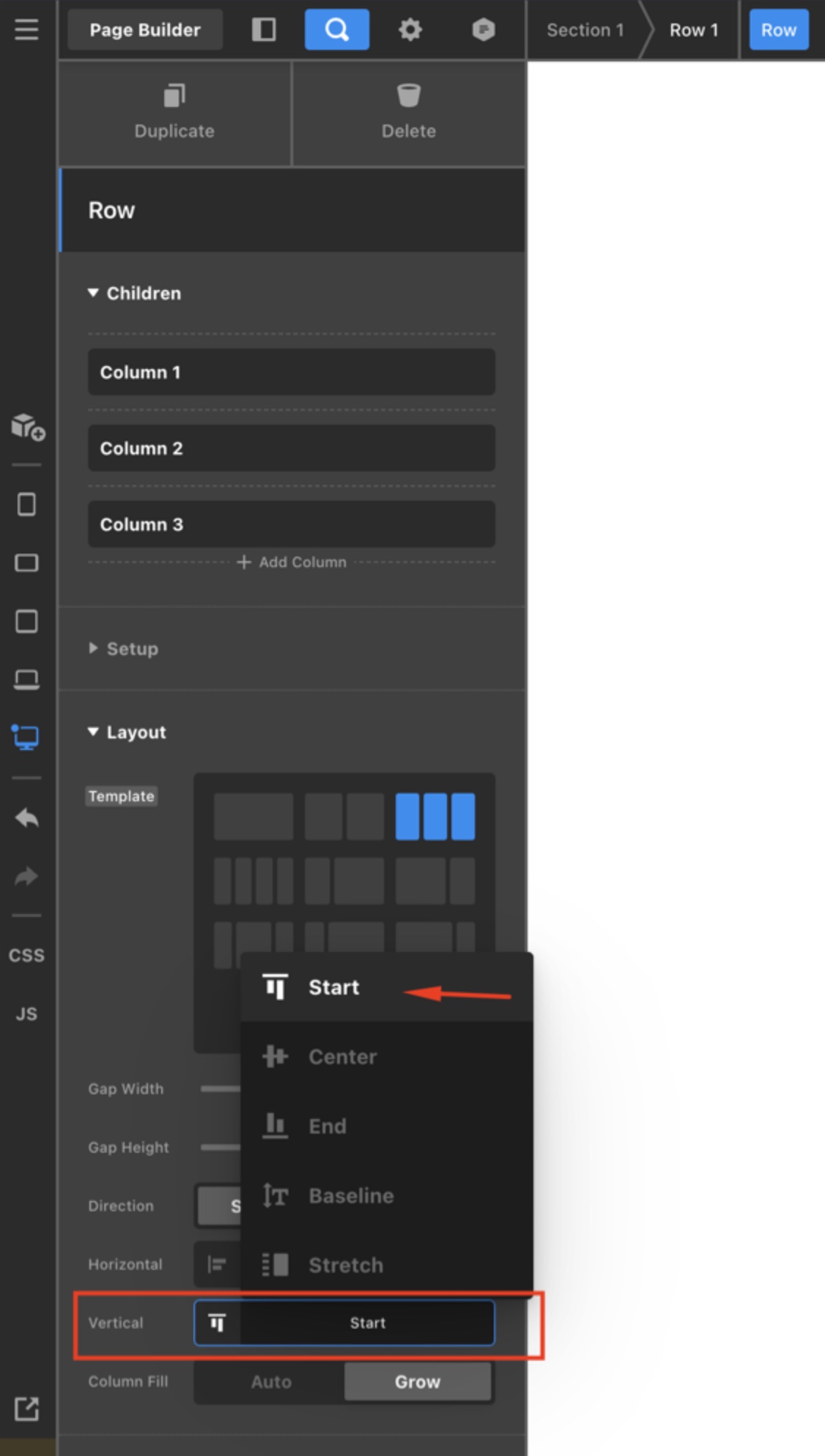This screenshot has height=1456, width=825.
Task: Open the Vertical alignment dropdown
Action: 344,1323
